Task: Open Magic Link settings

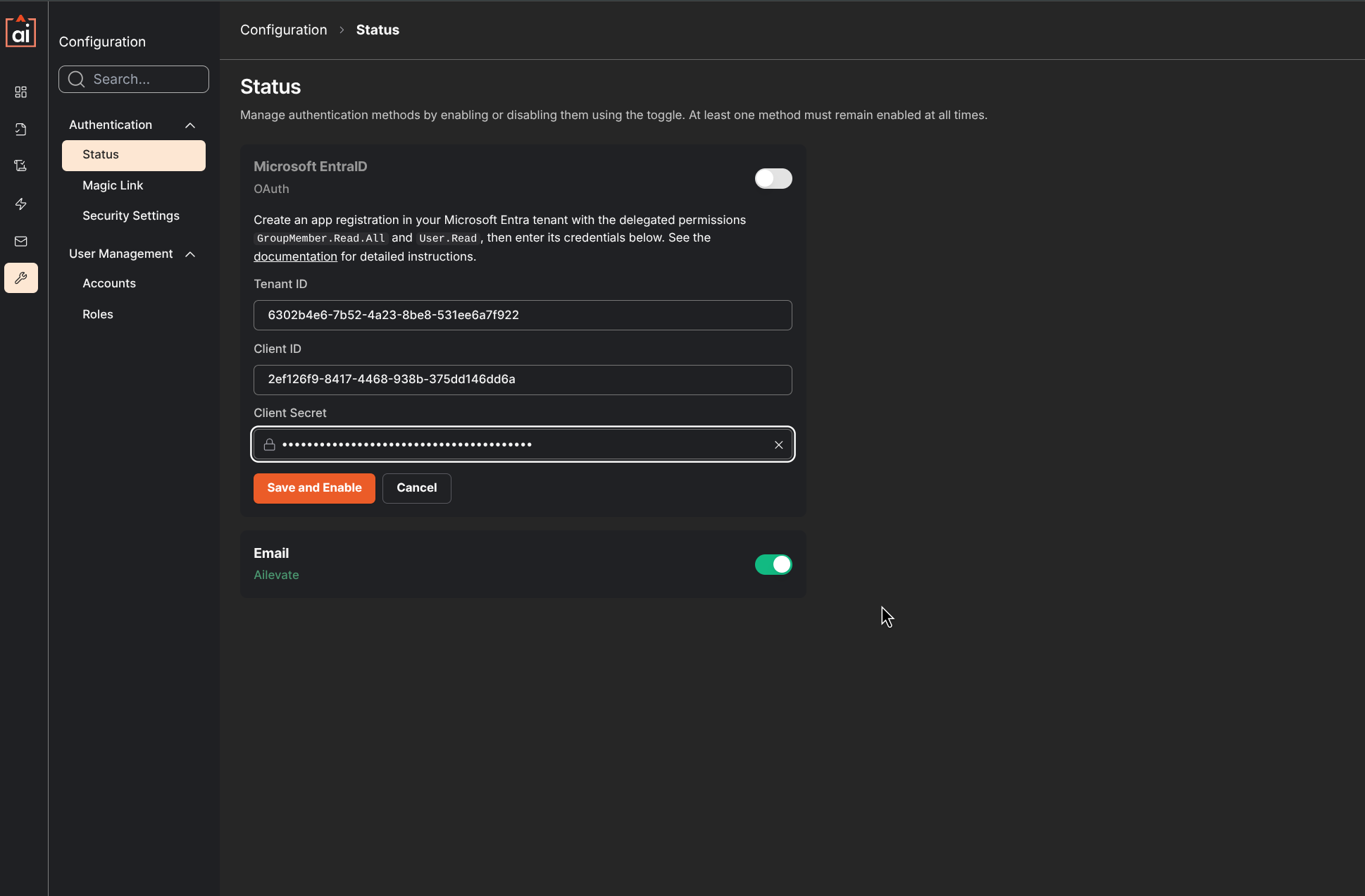Action: click(113, 185)
